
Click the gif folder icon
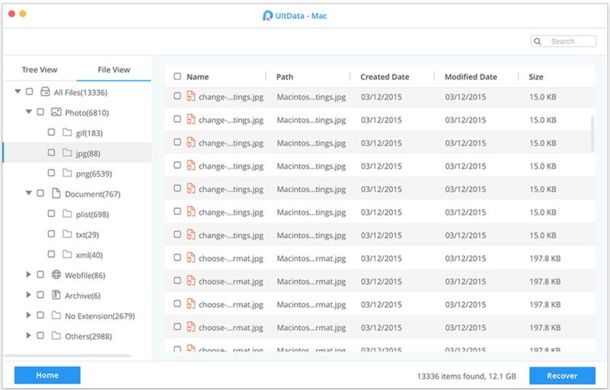click(x=67, y=133)
